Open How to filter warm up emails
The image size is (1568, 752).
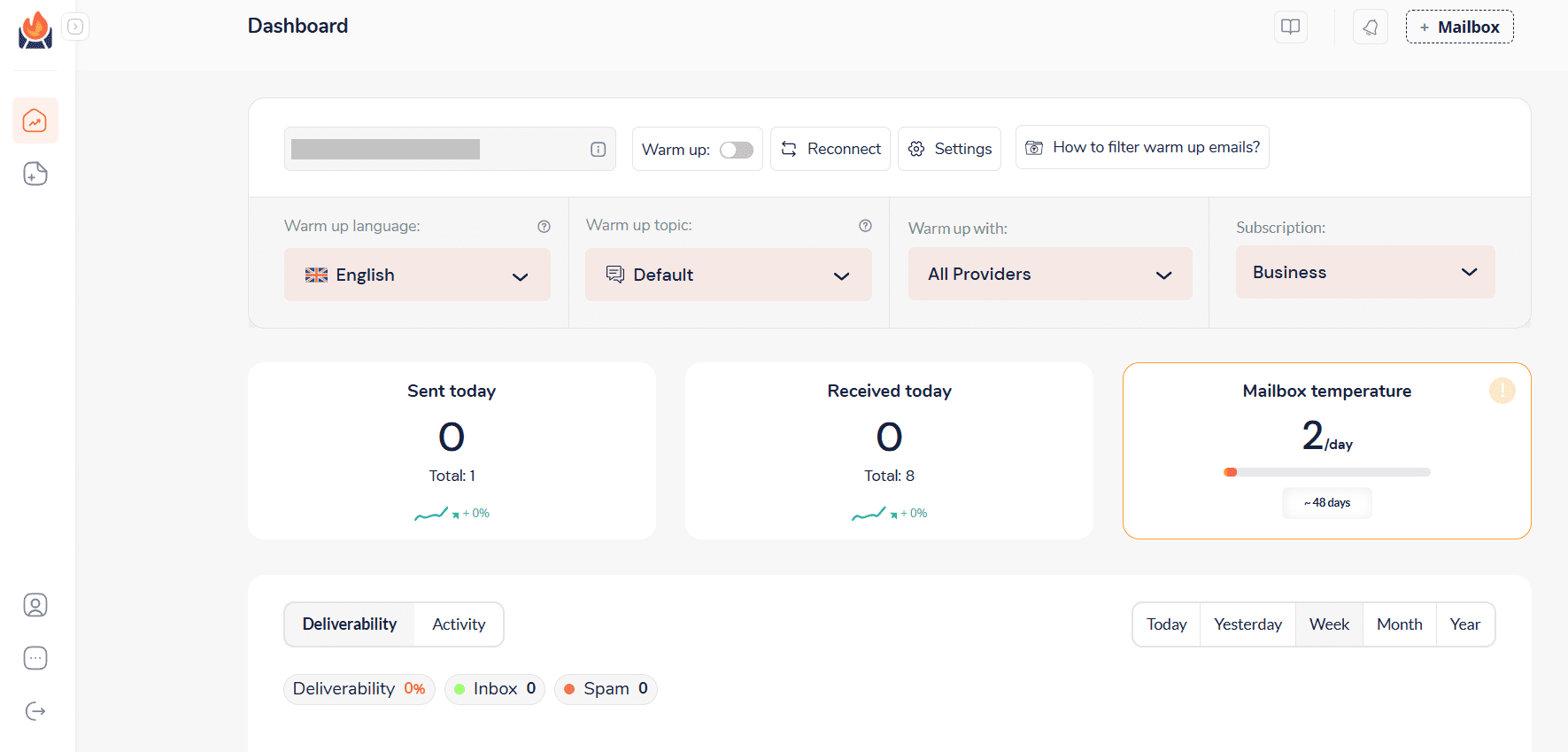(1142, 147)
